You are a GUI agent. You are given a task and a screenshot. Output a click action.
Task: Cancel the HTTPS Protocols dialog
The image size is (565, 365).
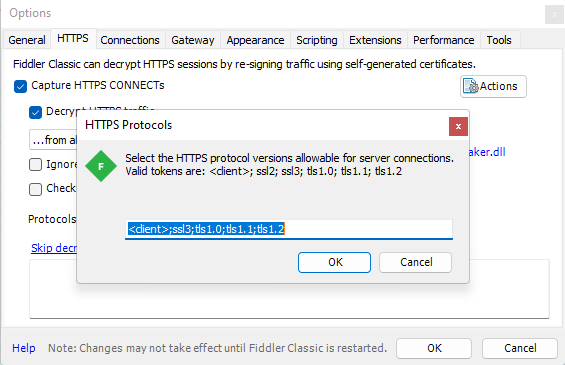tap(415, 262)
